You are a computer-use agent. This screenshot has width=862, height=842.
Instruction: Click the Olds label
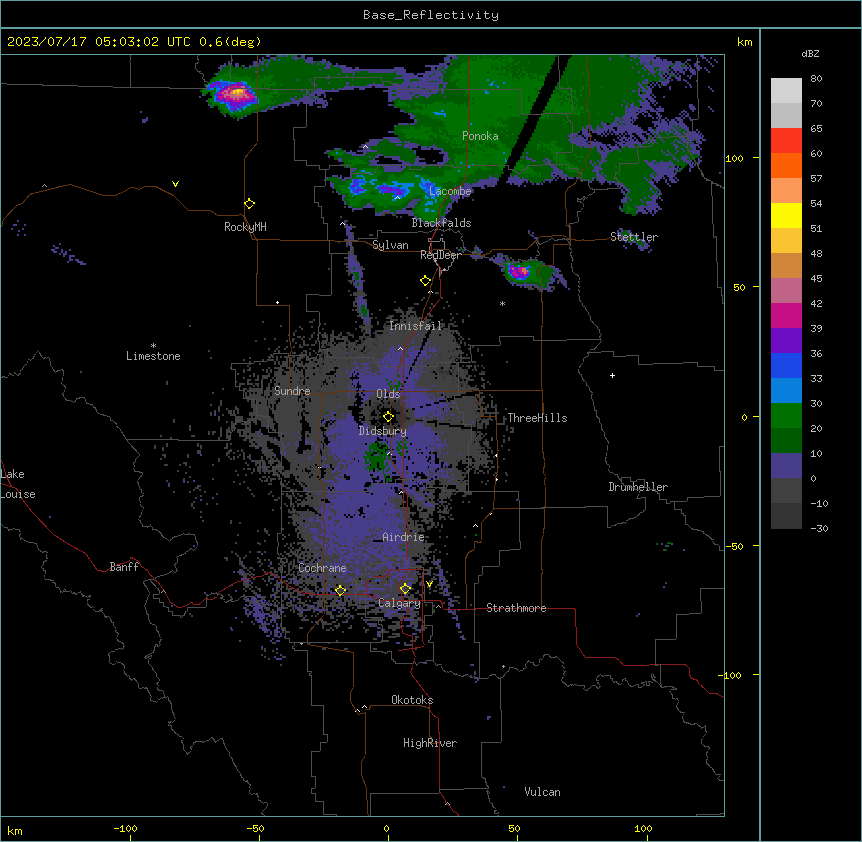click(x=388, y=394)
